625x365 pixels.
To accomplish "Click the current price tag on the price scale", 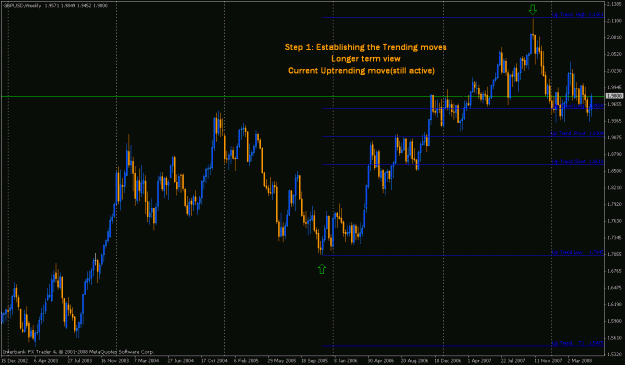I will (614, 96).
